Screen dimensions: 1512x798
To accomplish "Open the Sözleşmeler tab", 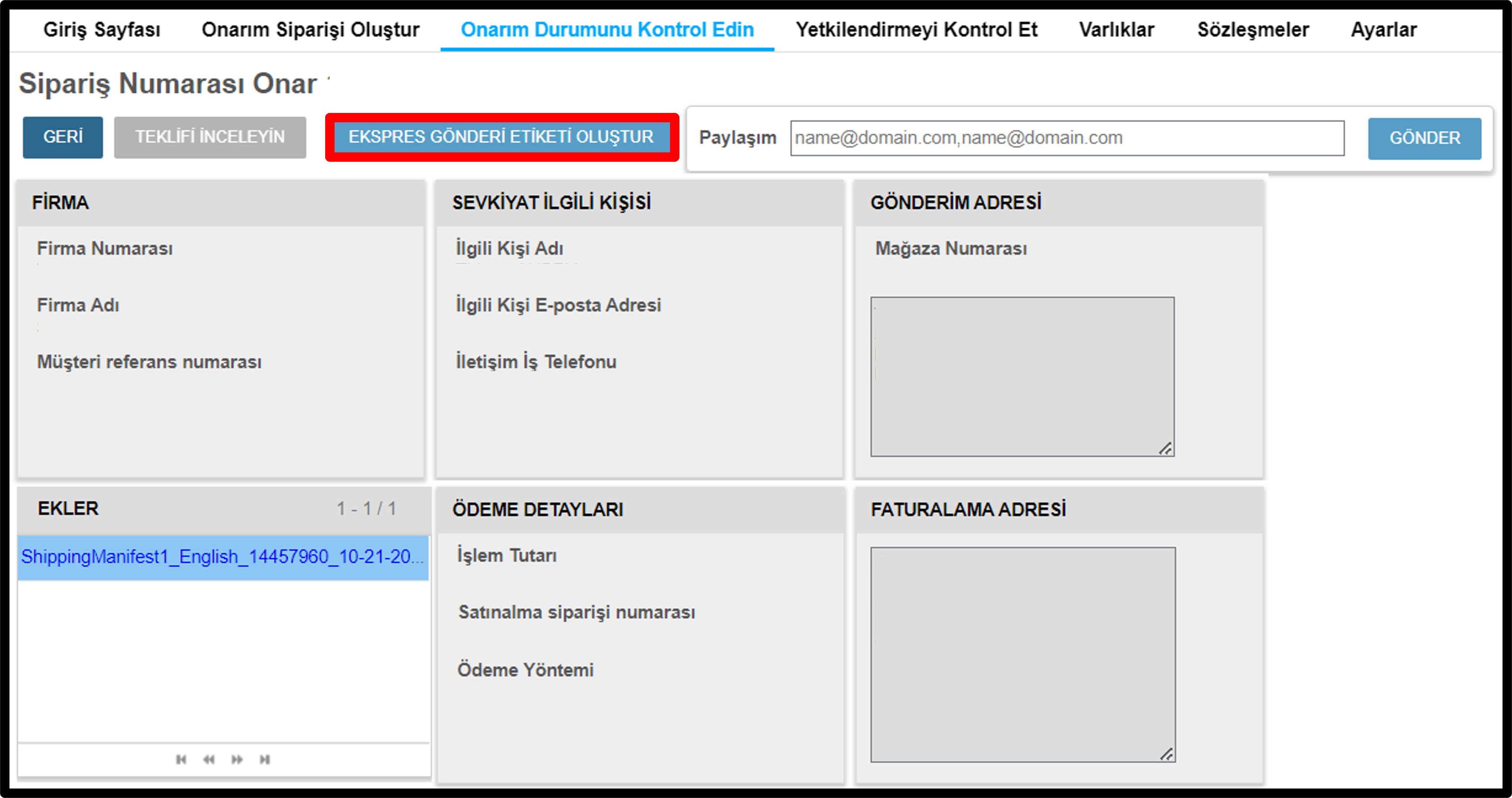I will (x=1253, y=30).
